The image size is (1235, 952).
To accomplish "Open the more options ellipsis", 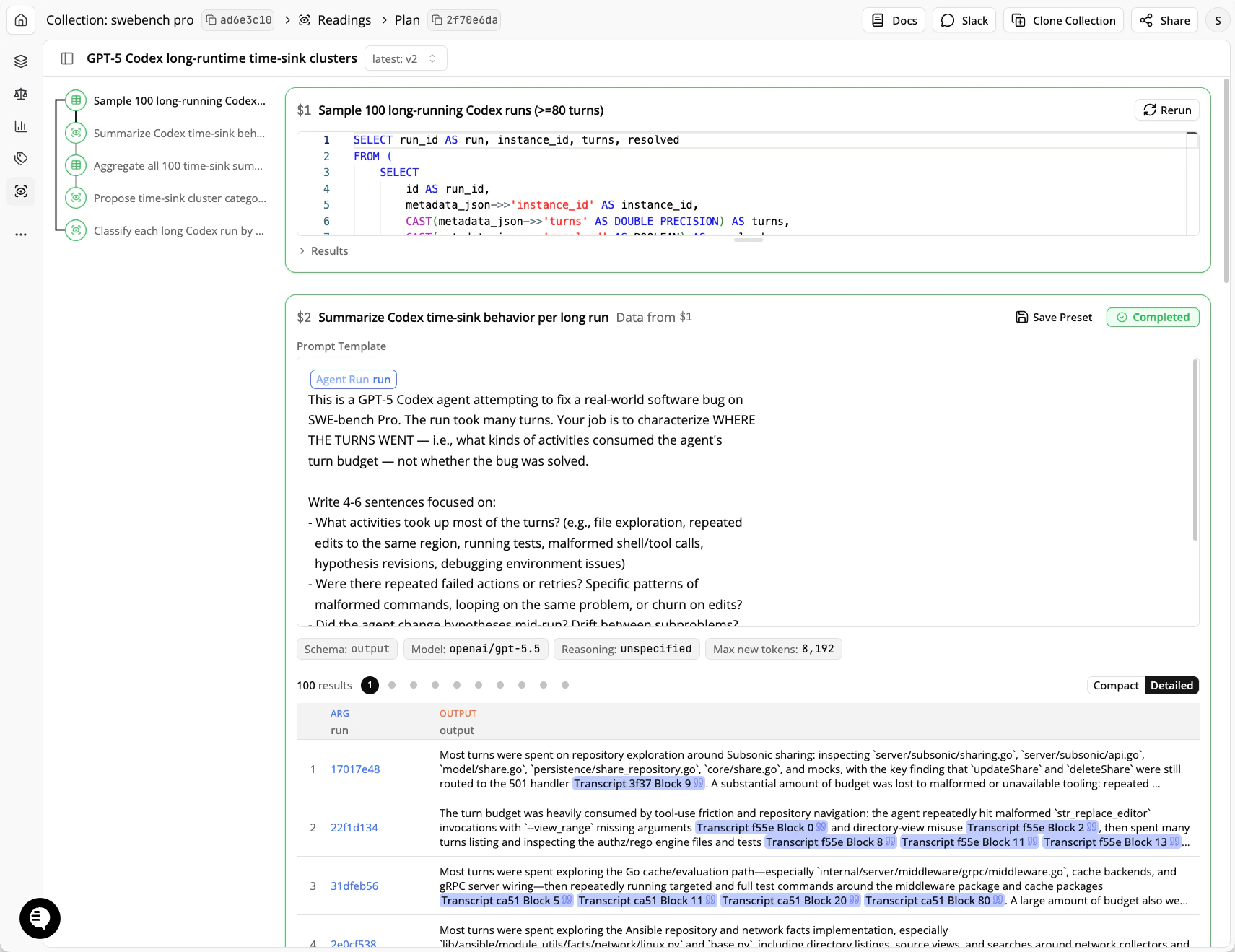I will [21, 235].
